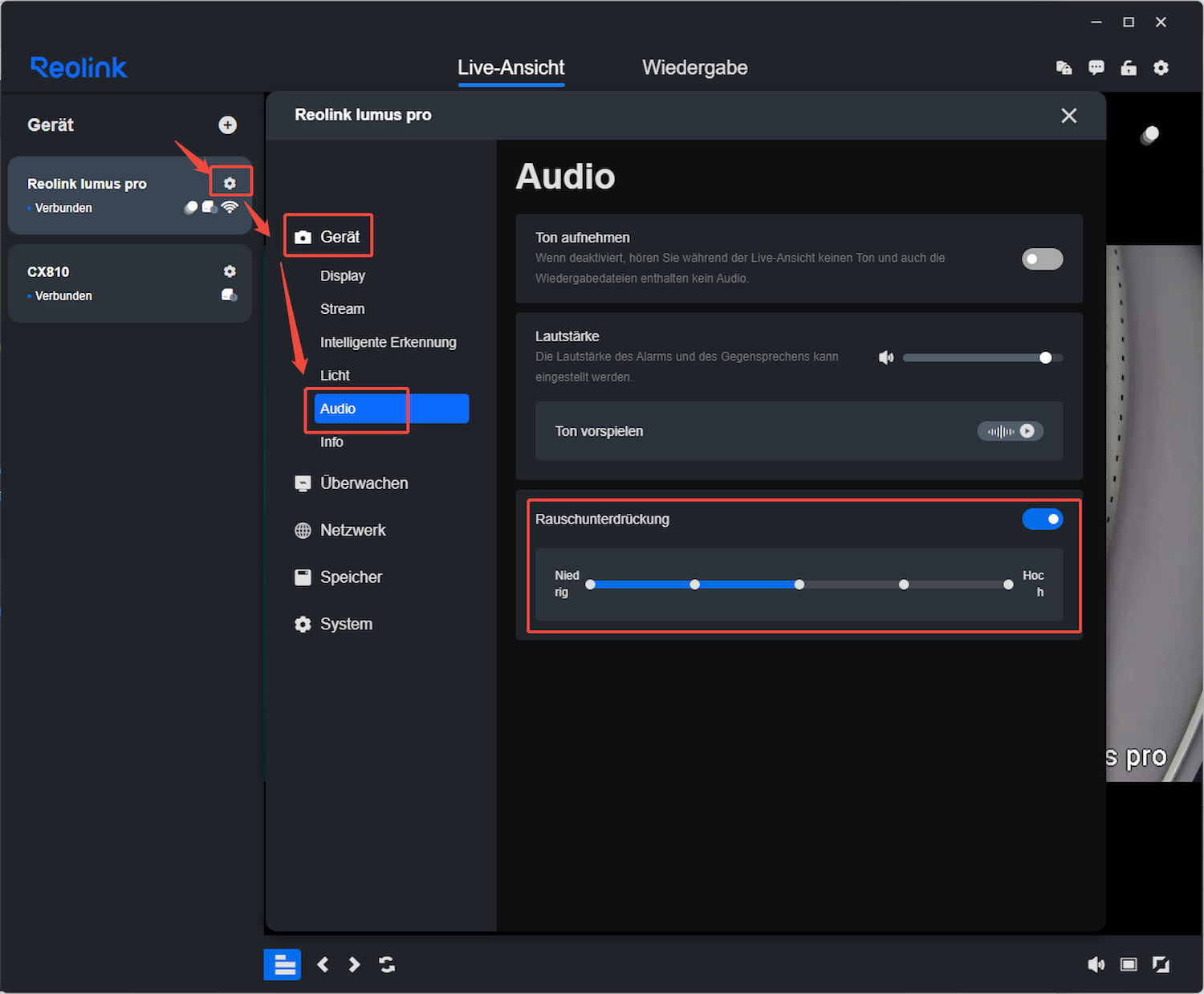Expand the System section

pos(346,624)
